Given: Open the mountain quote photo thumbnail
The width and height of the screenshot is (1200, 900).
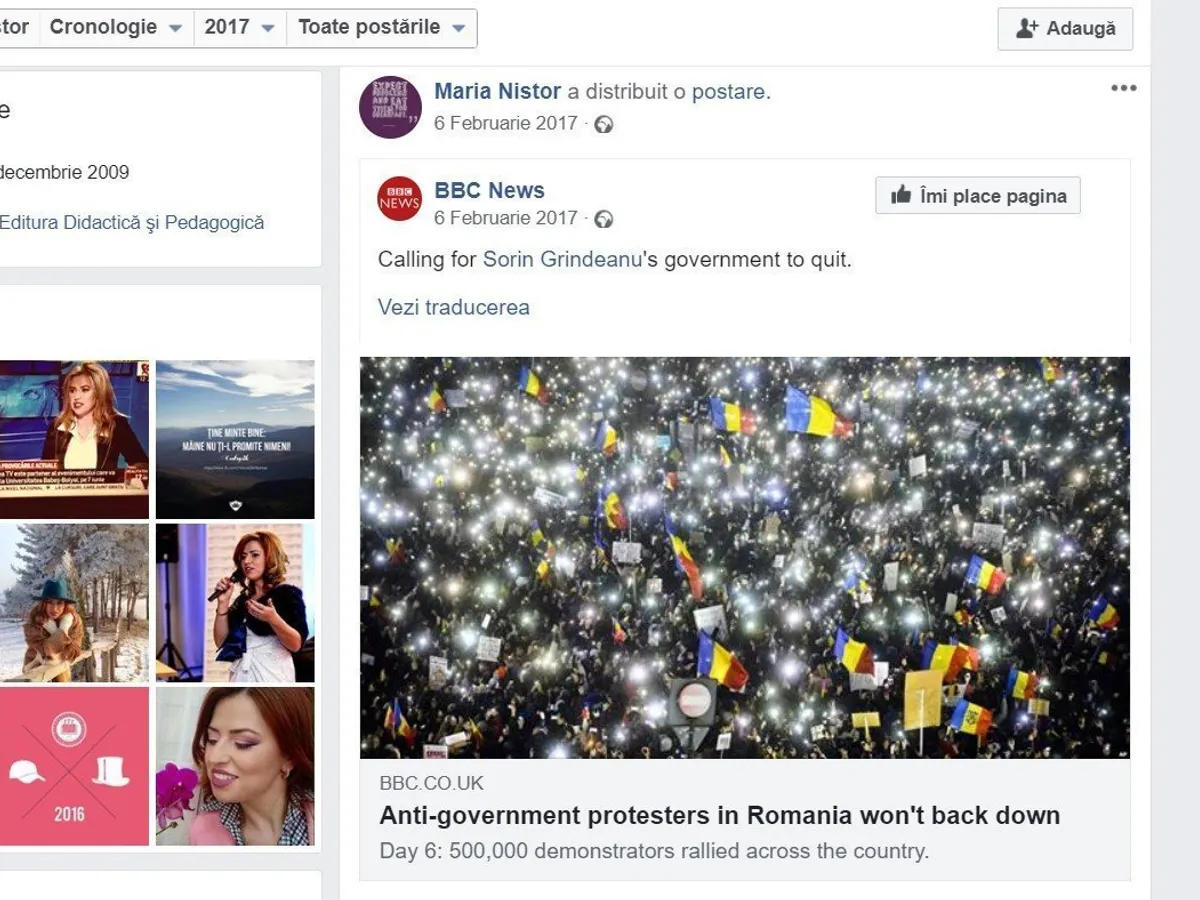Looking at the screenshot, I should [235, 440].
